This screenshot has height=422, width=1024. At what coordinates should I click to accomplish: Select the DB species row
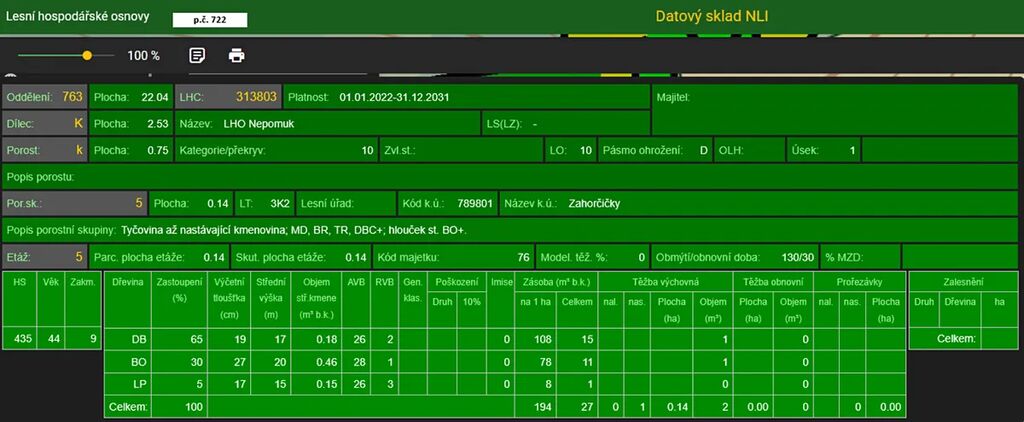(x=139, y=340)
